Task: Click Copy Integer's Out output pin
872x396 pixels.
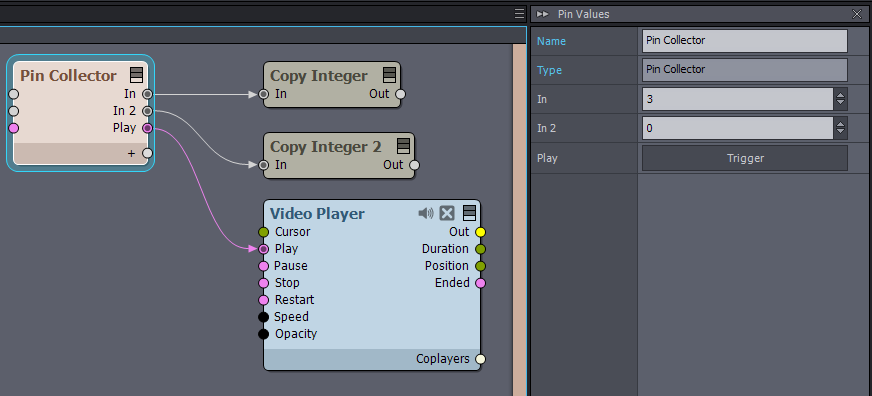Action: click(400, 94)
